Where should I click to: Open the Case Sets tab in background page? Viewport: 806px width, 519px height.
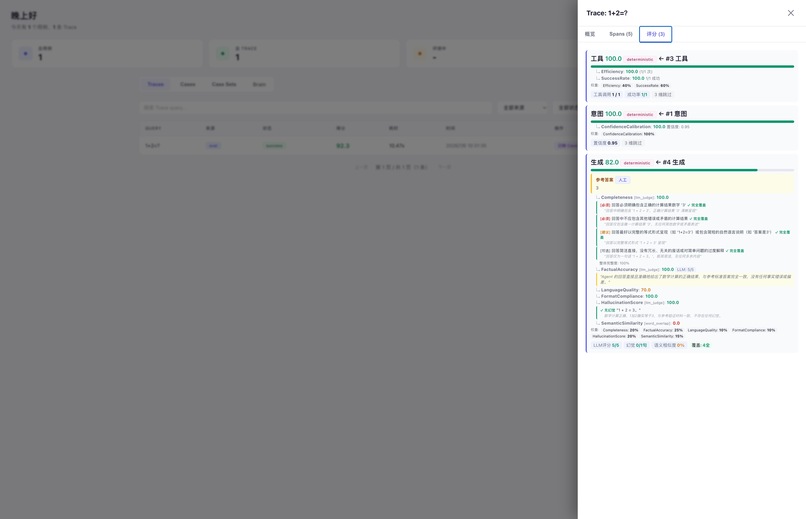coord(224,84)
